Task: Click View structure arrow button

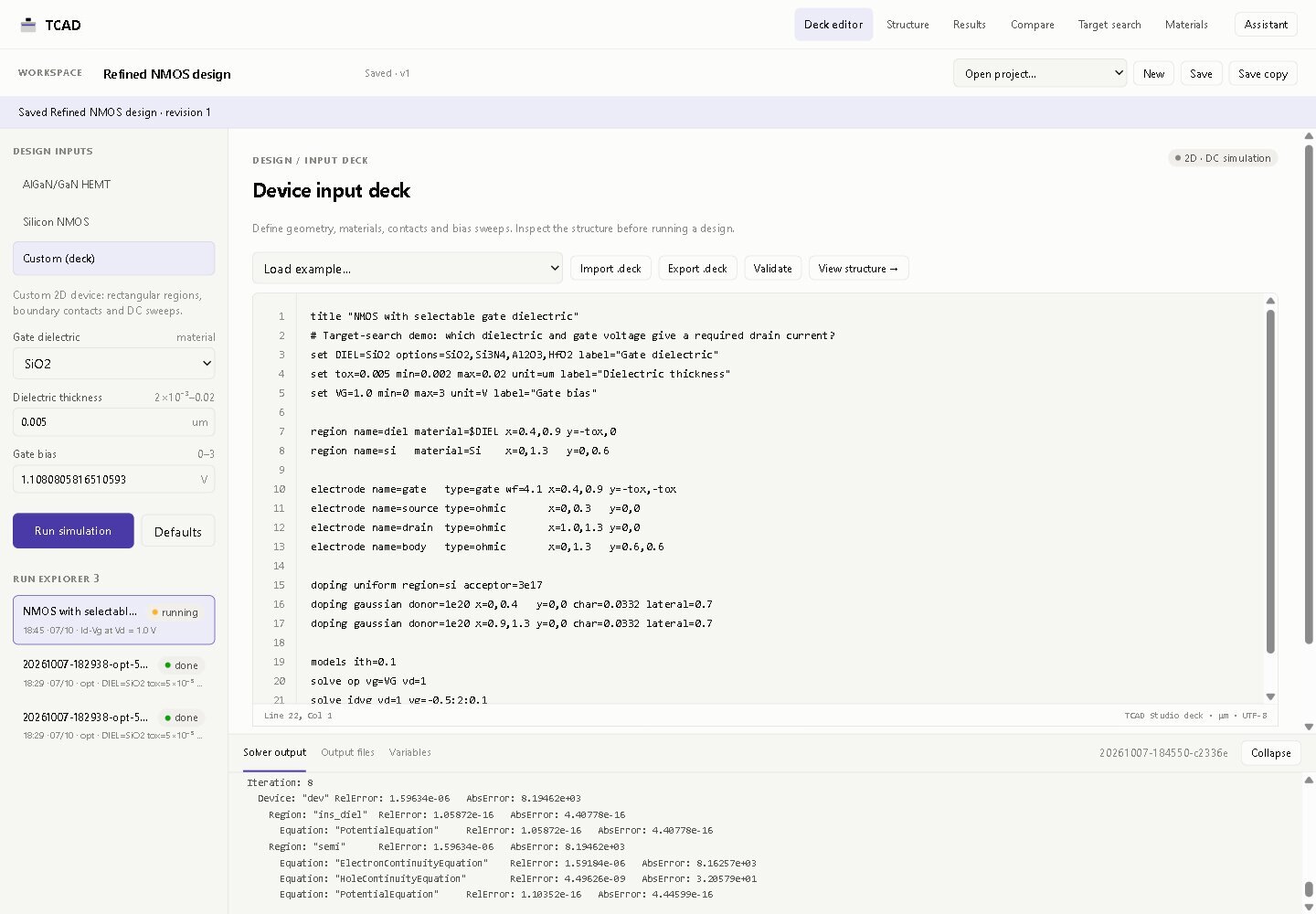Action: (x=858, y=269)
